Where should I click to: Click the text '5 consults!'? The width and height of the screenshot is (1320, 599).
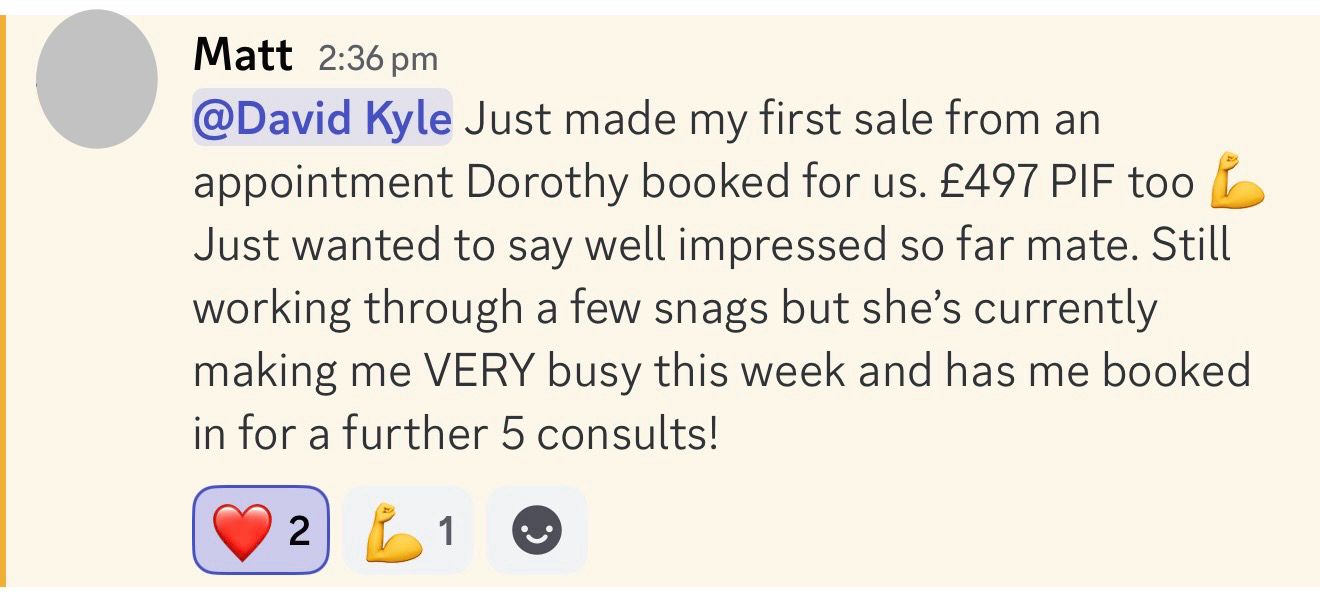tap(607, 434)
